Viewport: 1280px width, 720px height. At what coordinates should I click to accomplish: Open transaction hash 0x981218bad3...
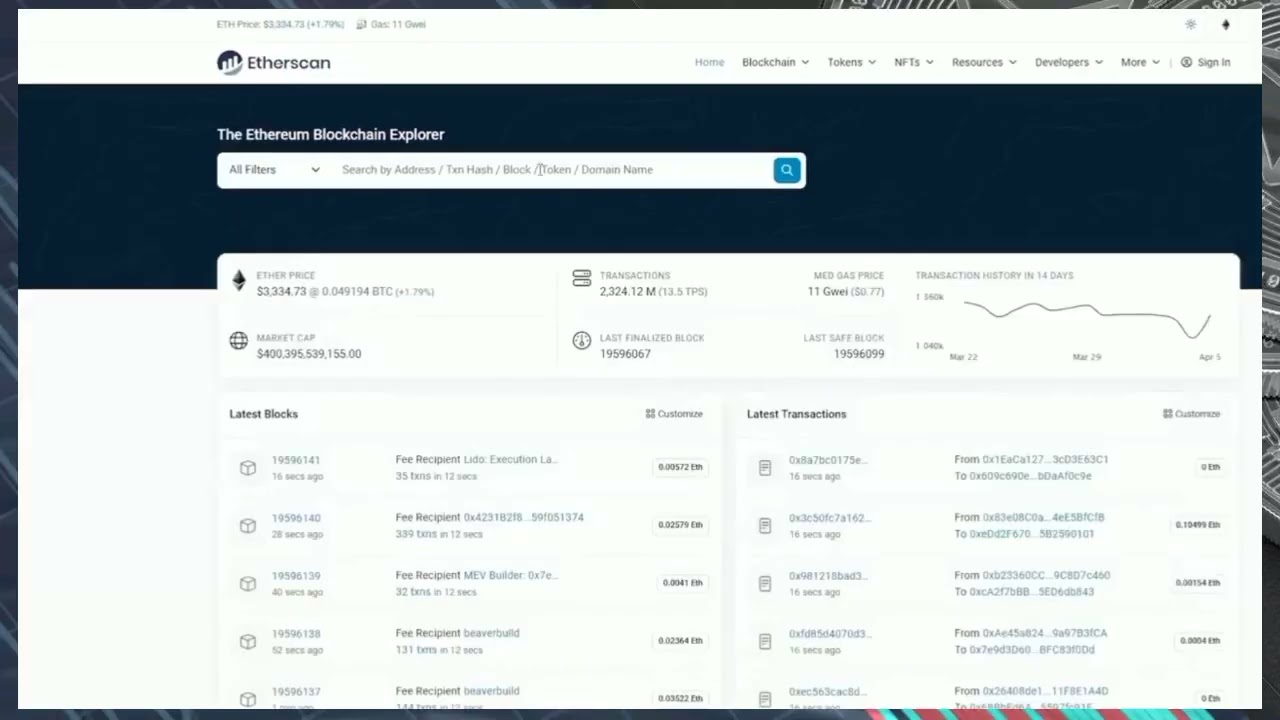[x=828, y=576]
